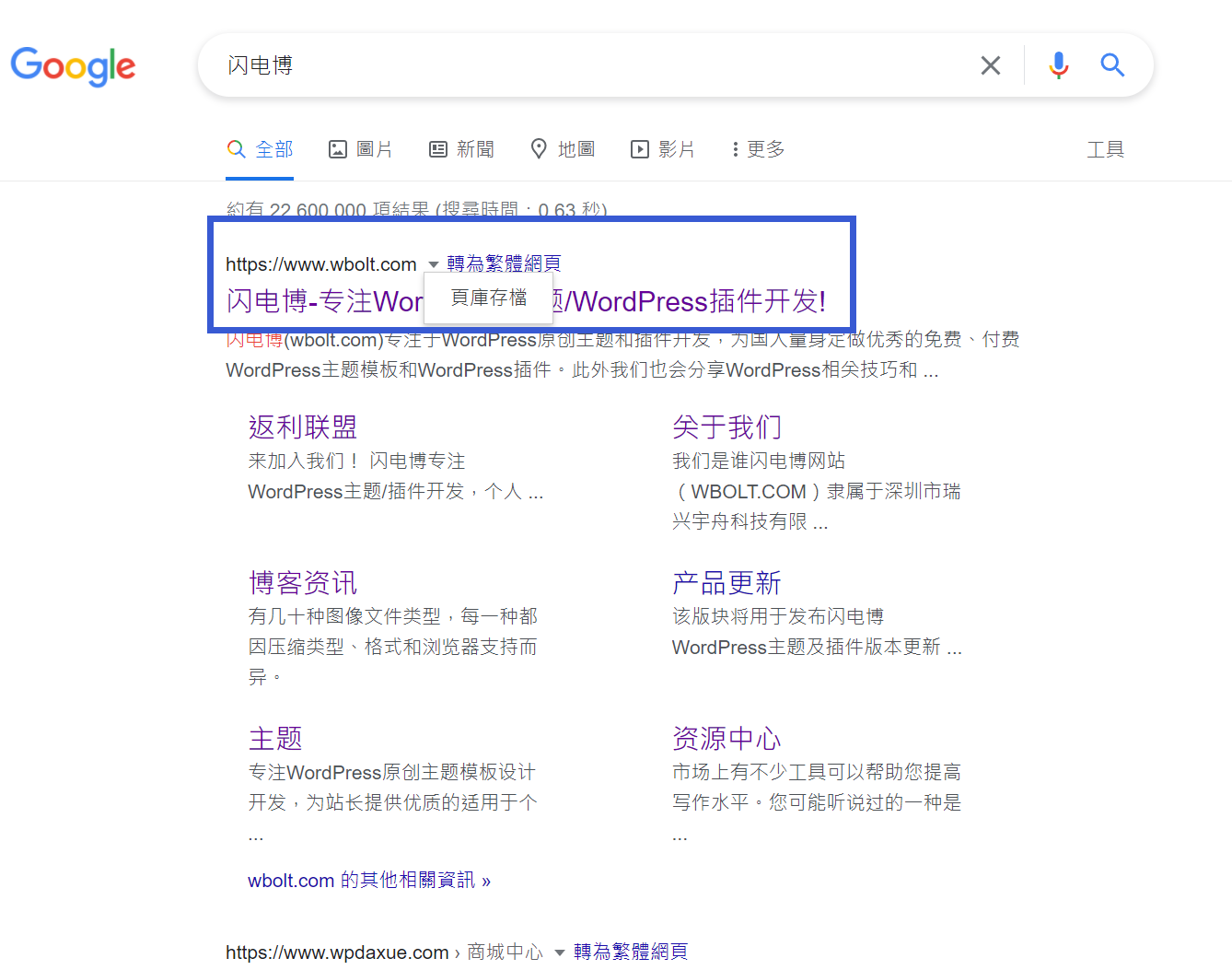
Task: Click the Google logo
Action: [x=73, y=65]
